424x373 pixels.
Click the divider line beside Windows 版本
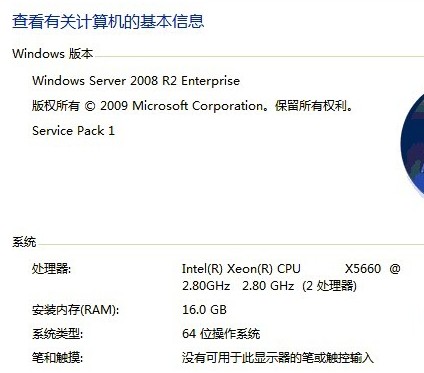259,56
